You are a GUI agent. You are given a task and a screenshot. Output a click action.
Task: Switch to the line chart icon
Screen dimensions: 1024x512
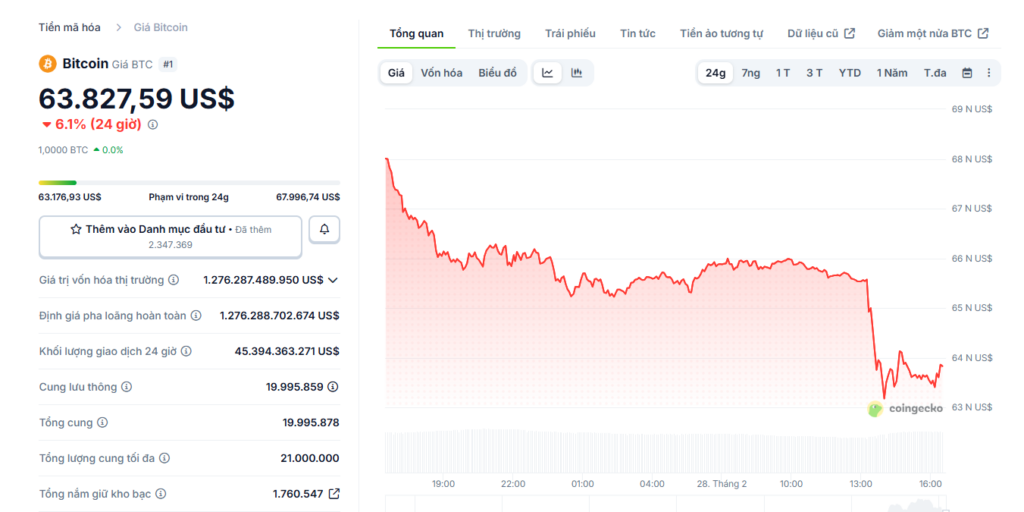pos(548,73)
